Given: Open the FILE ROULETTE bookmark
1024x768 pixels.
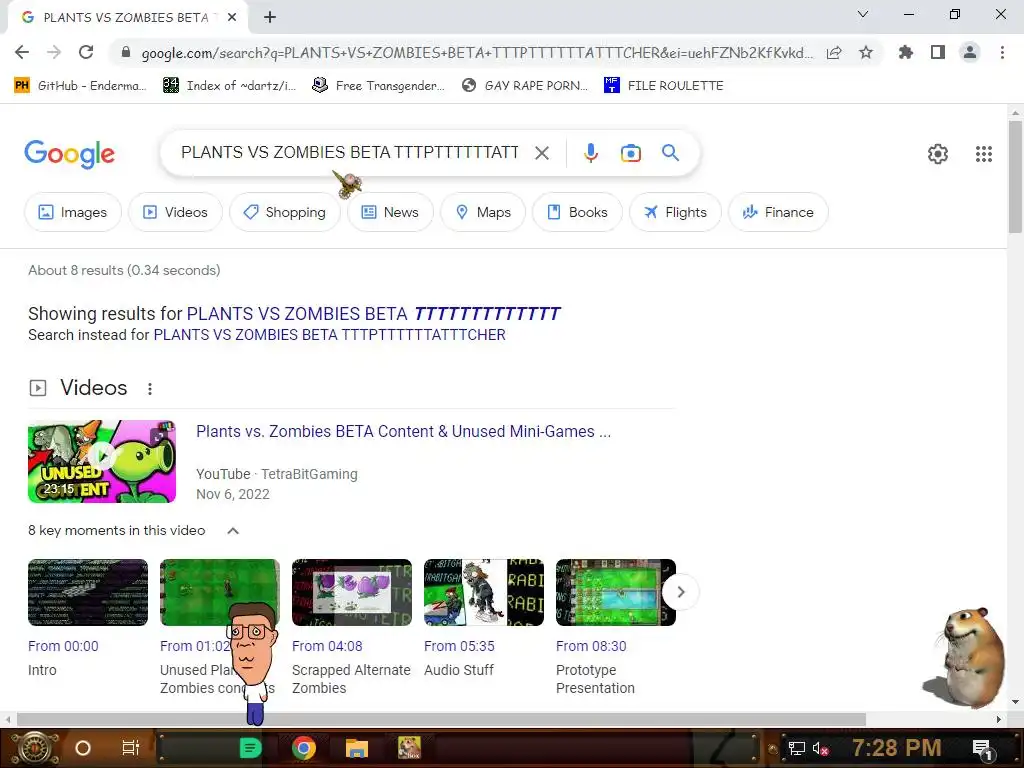Looking at the screenshot, I should coord(664,86).
